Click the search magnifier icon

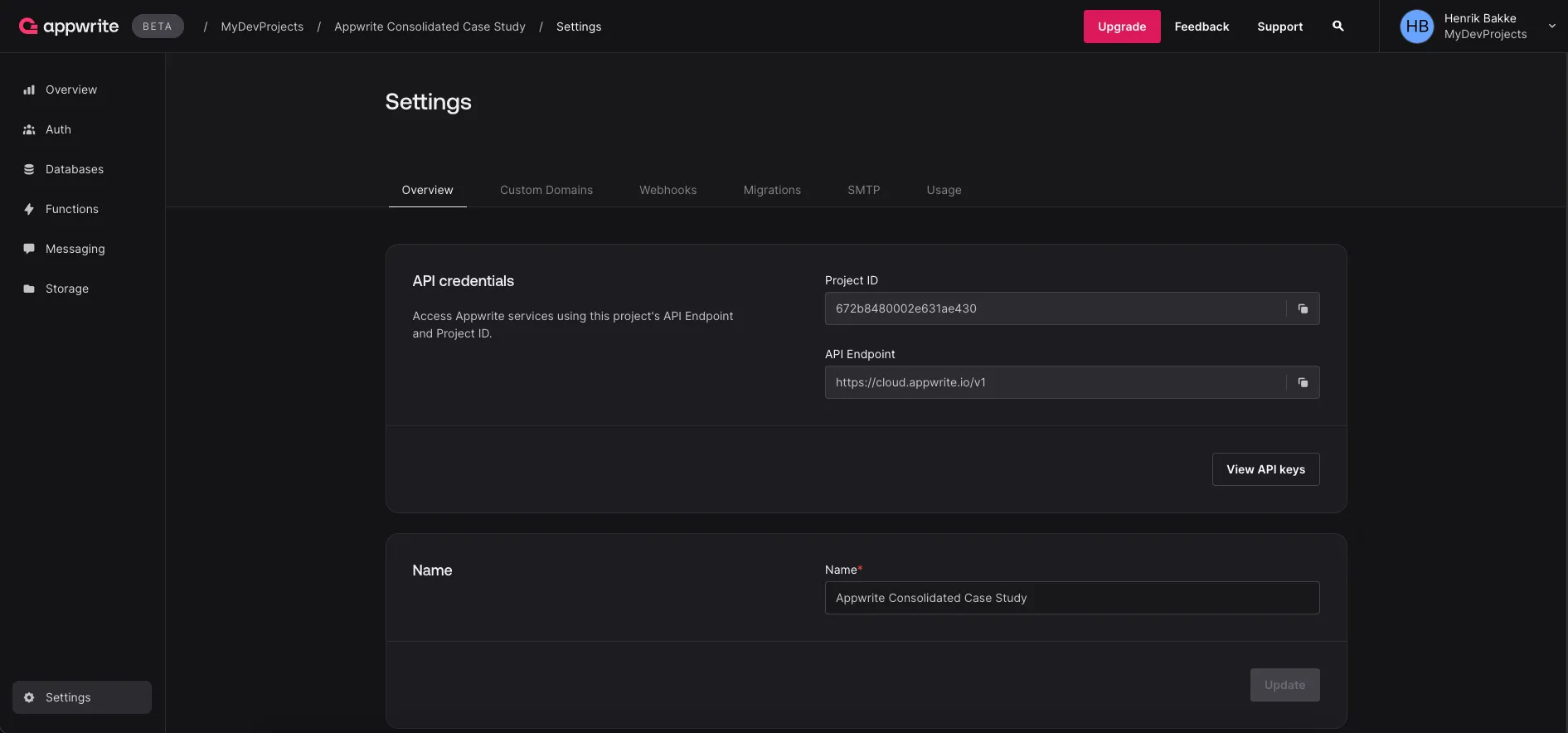click(1337, 27)
